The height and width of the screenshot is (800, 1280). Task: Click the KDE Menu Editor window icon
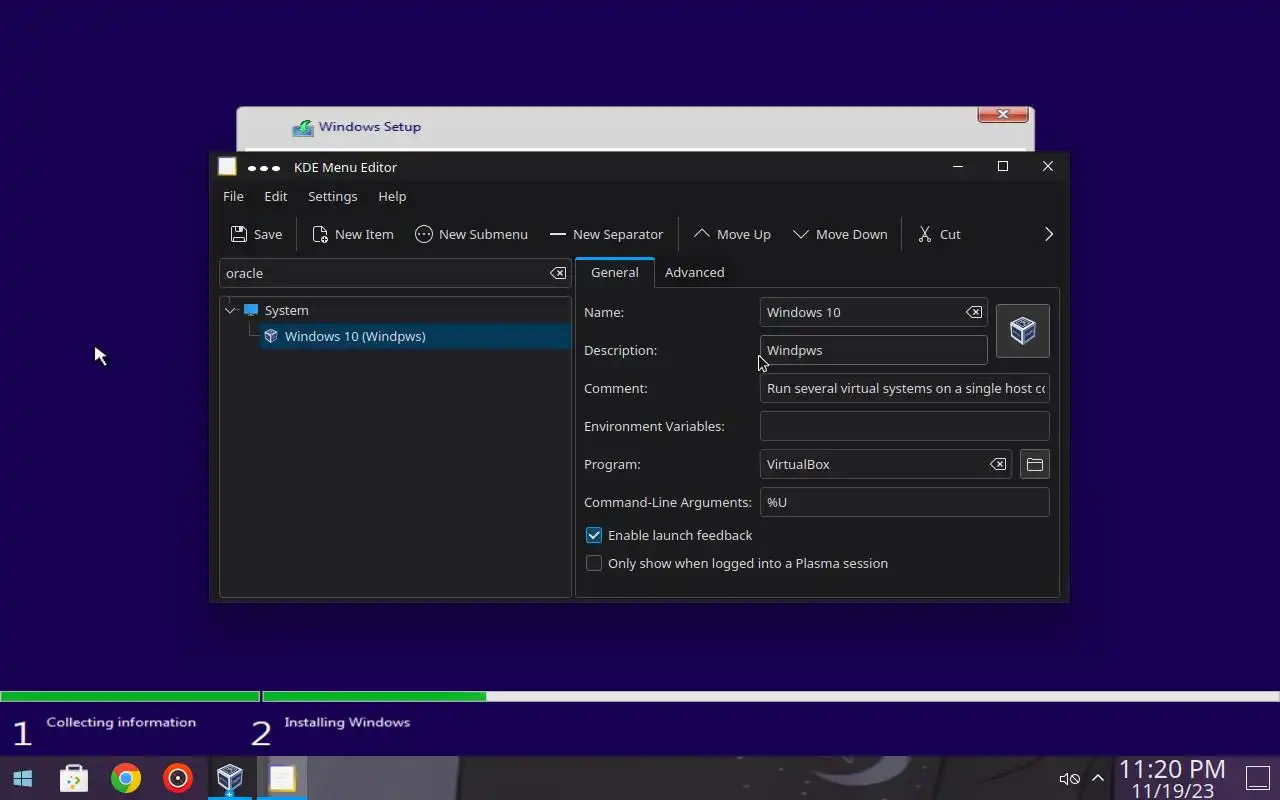click(x=227, y=167)
